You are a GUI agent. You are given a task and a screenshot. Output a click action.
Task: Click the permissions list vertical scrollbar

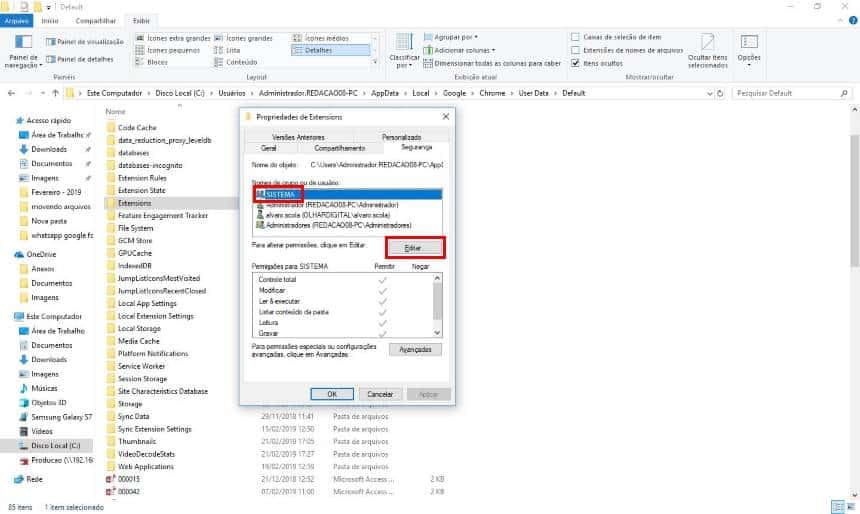pyautogui.click(x=437, y=306)
